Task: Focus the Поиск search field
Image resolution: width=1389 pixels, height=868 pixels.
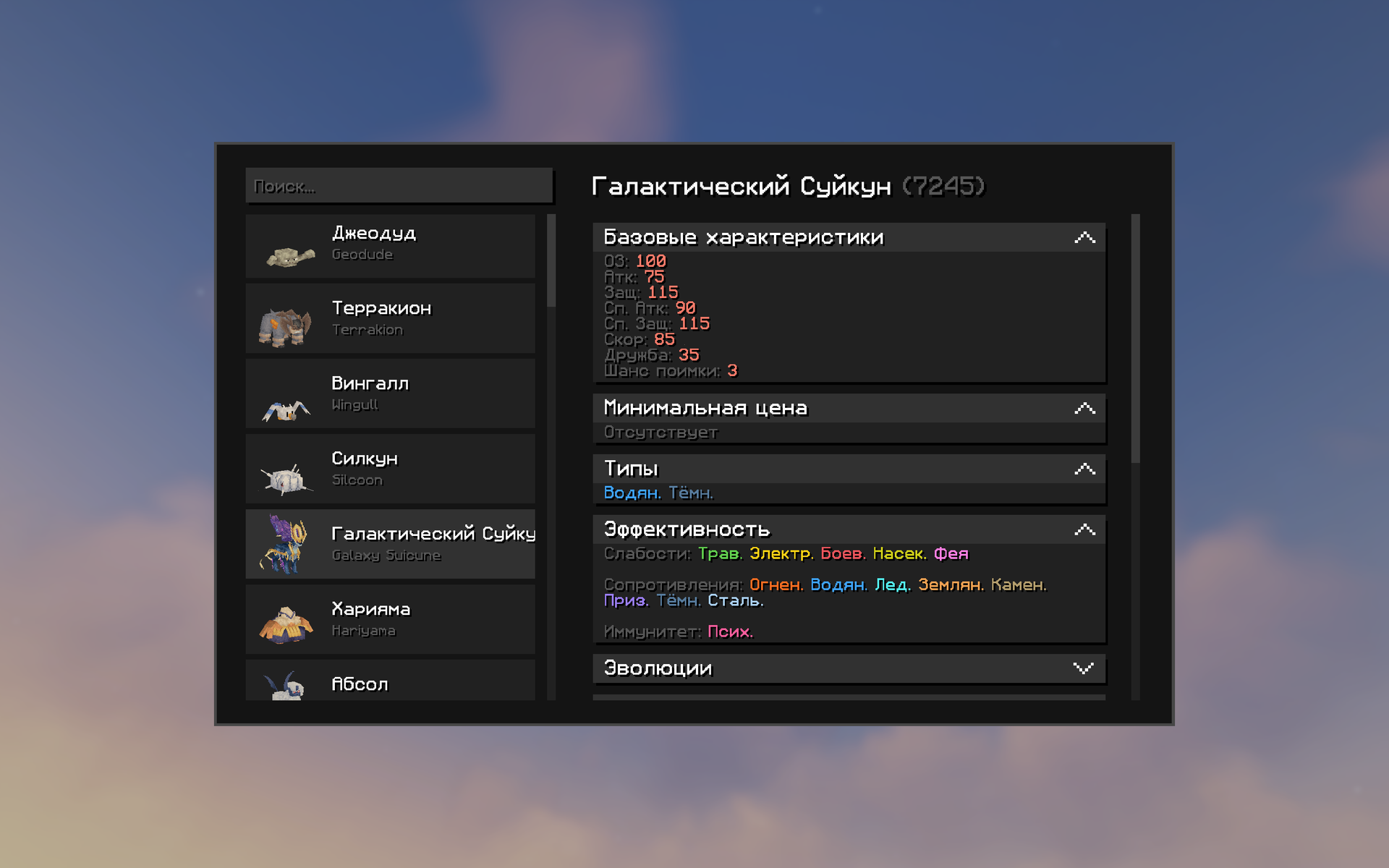Action: pyautogui.click(x=399, y=186)
